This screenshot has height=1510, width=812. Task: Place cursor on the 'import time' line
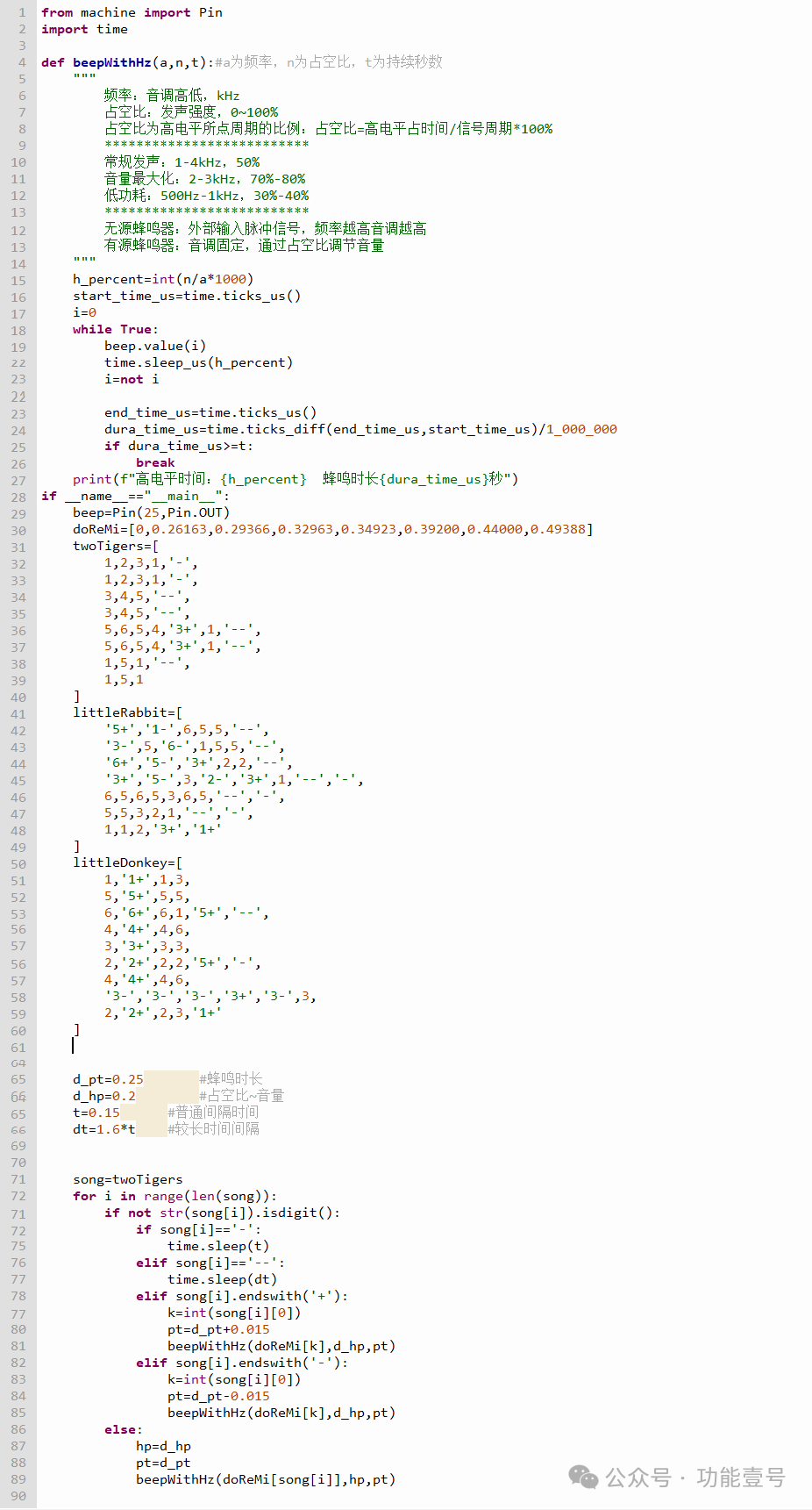click(84, 29)
